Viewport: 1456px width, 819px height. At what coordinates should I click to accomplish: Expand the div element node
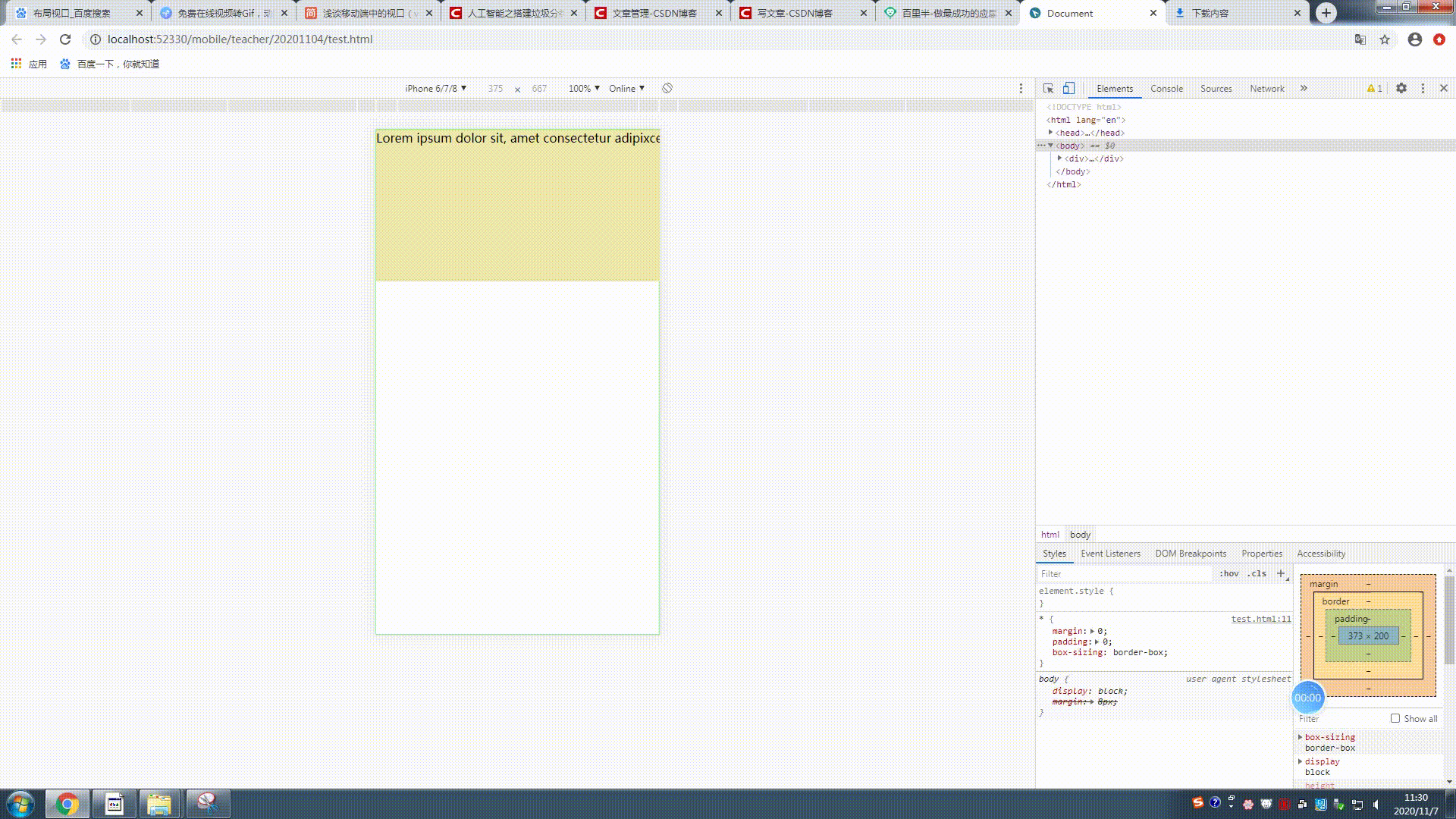click(x=1059, y=158)
